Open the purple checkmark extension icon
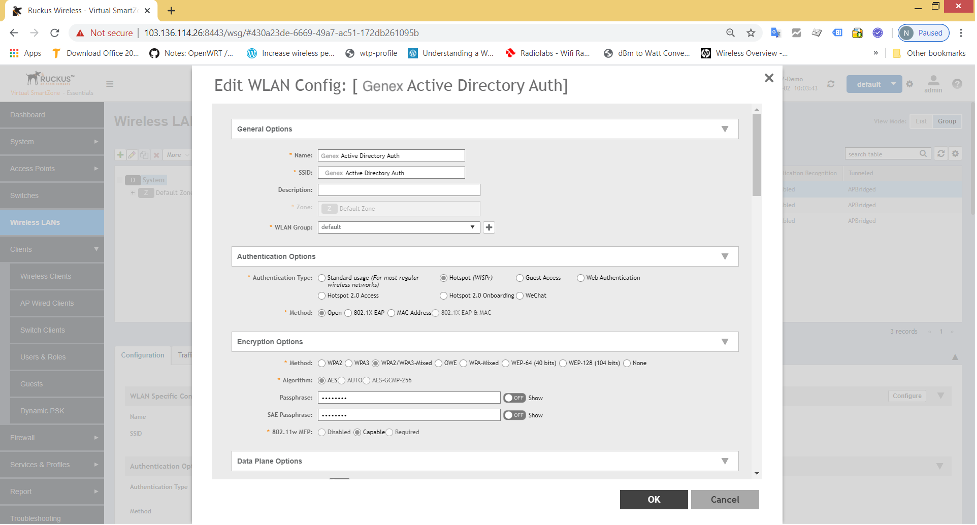This screenshot has height=525, width=977. [878, 33]
